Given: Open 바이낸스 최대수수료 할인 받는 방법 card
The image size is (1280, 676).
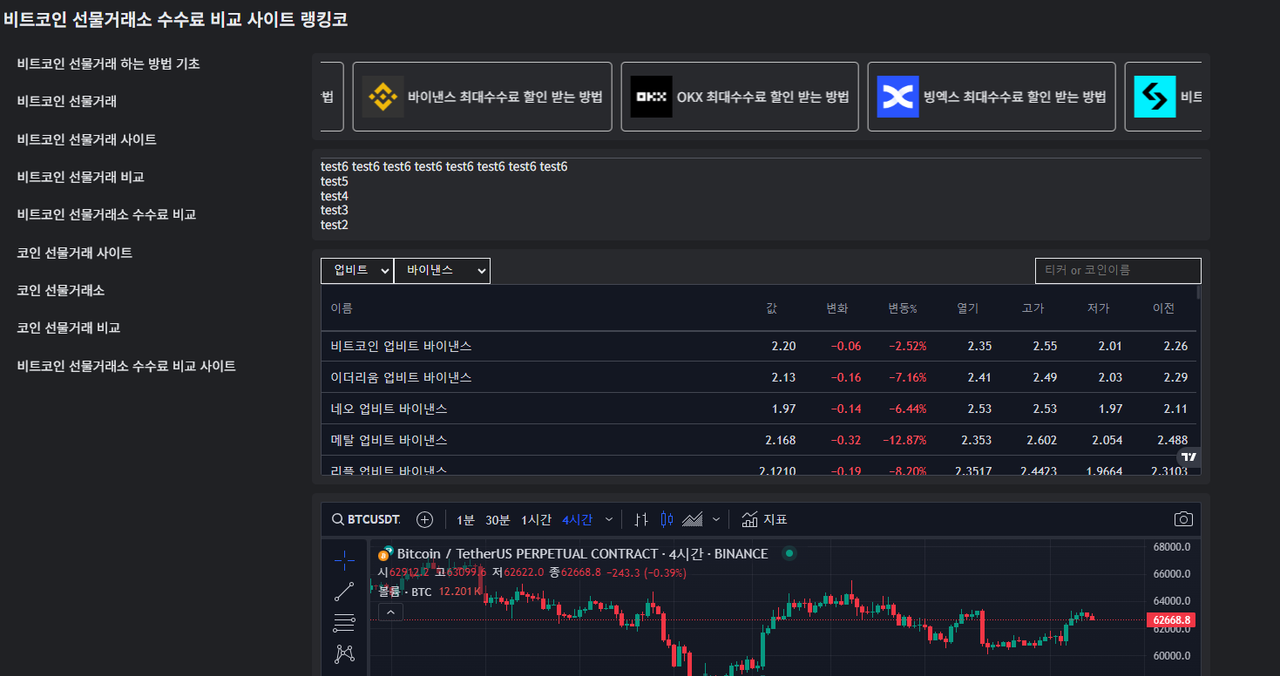Looking at the screenshot, I should 482,97.
